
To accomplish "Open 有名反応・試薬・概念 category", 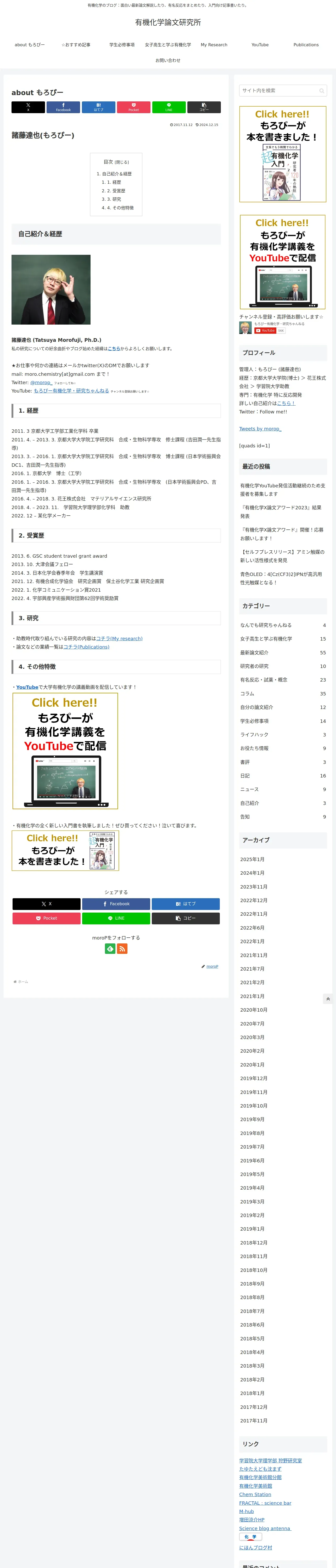I will click(x=283, y=680).
